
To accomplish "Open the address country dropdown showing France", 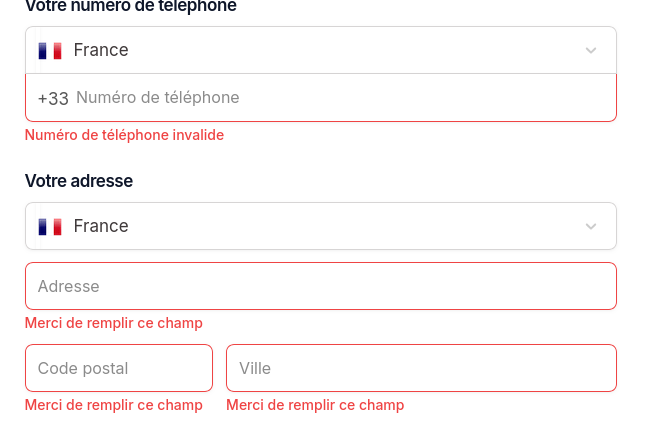I will click(320, 226).
